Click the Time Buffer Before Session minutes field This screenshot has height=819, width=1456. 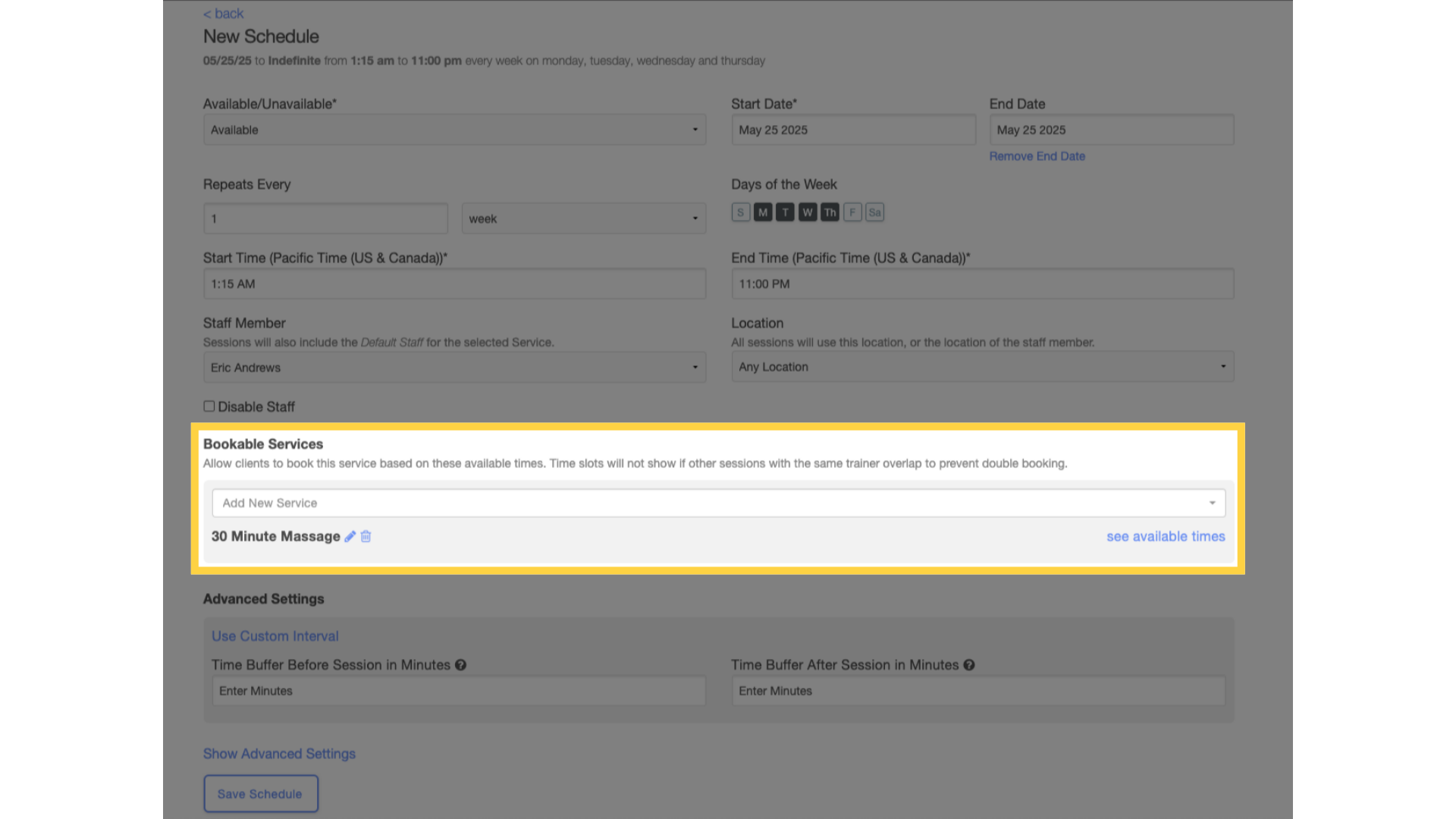(x=459, y=691)
